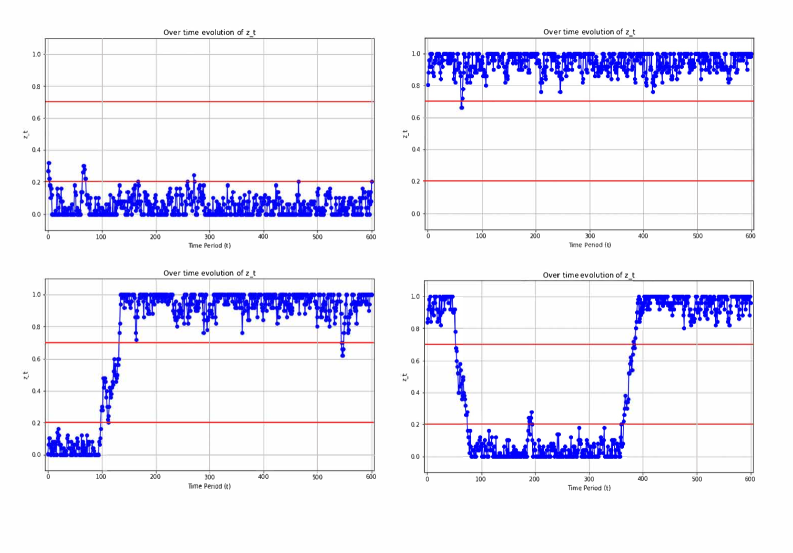Click y-axis tick '0.4' on top-left plot
Viewport: 793px width, 553px height.
pos(36,150)
